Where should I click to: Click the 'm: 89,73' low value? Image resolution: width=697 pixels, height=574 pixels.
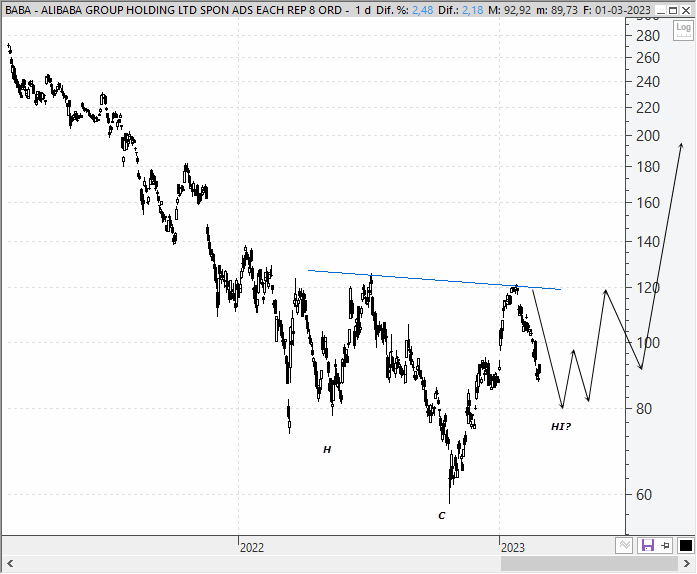point(557,10)
